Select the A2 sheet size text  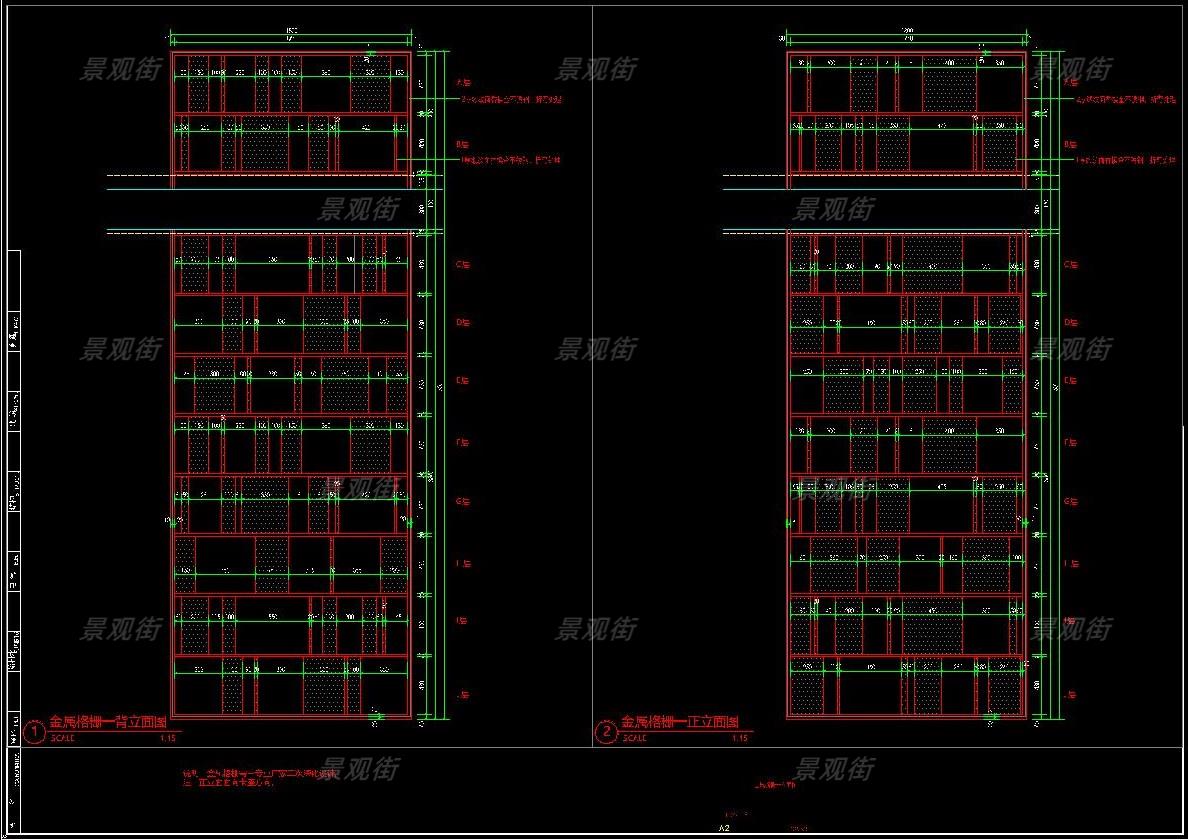(725, 828)
